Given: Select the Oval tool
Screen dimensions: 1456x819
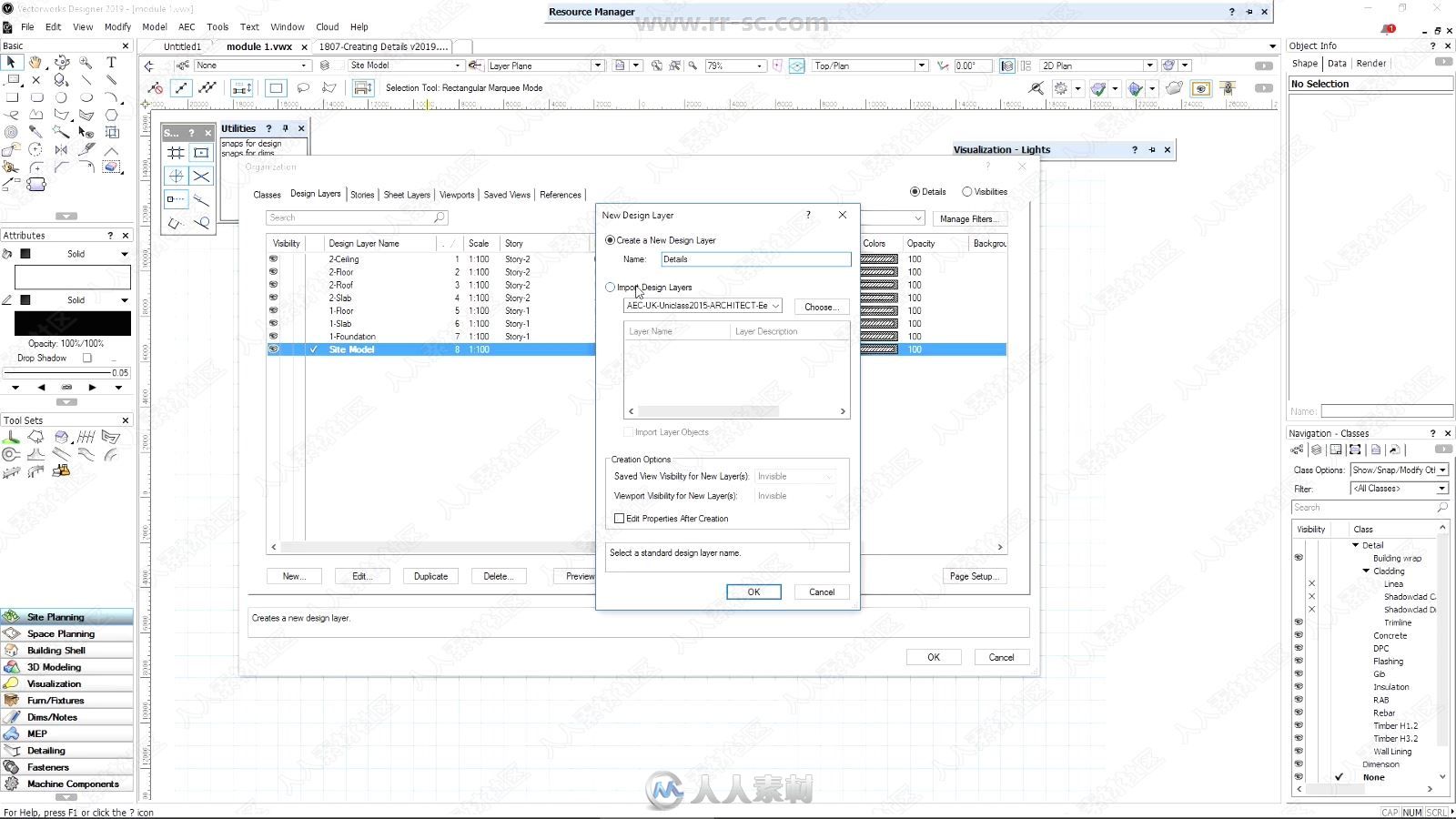Looking at the screenshot, I should [x=86, y=97].
